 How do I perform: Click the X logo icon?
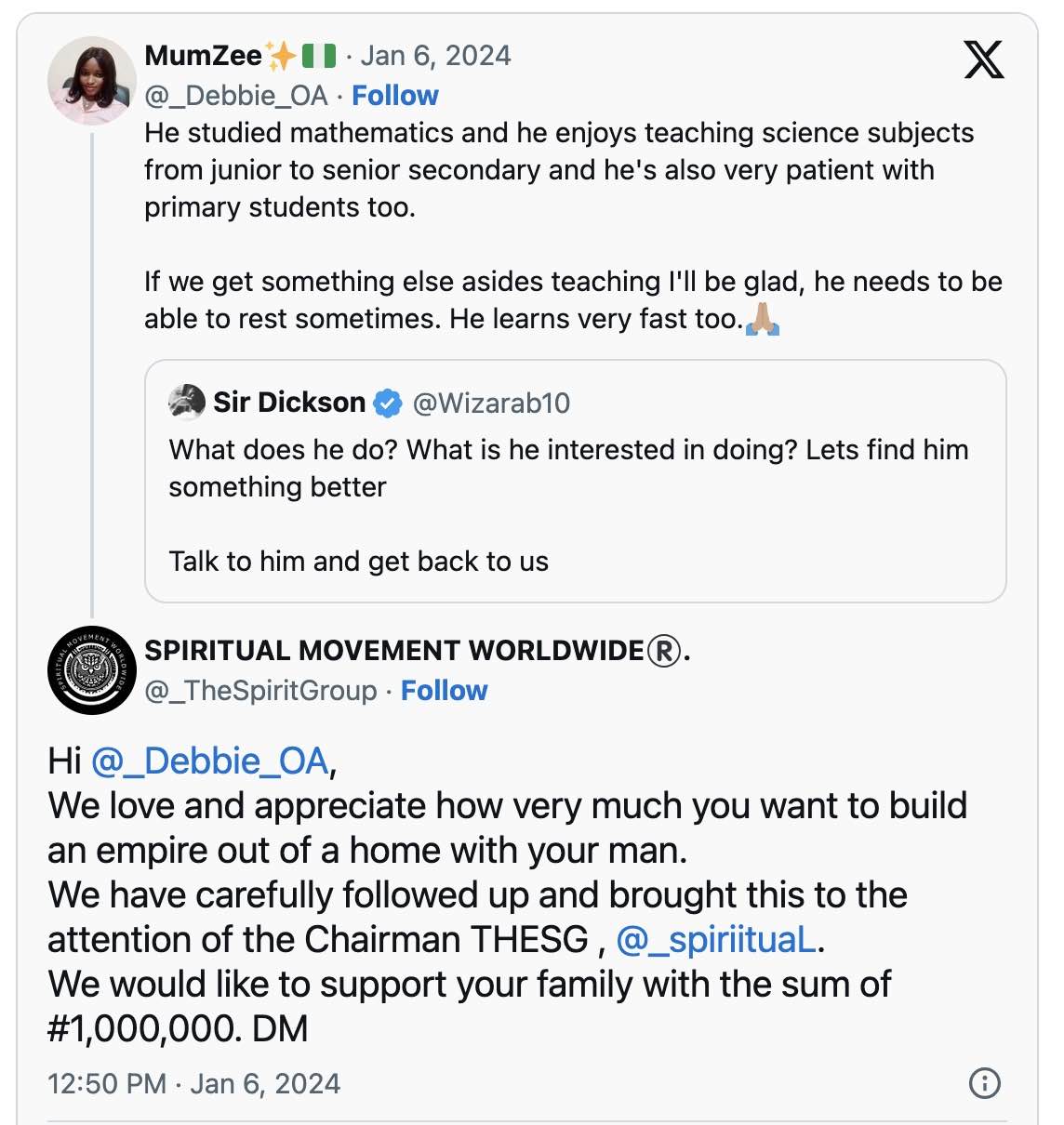point(984,60)
